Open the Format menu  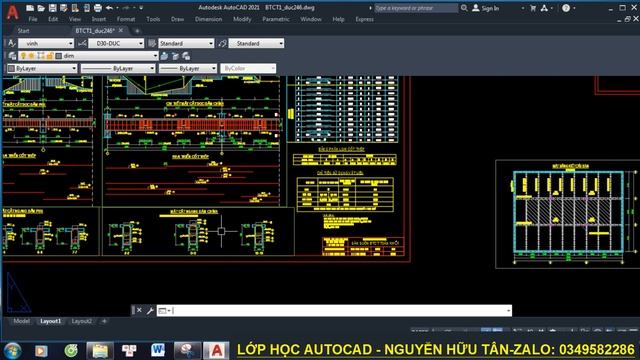pyautogui.click(x=126, y=19)
